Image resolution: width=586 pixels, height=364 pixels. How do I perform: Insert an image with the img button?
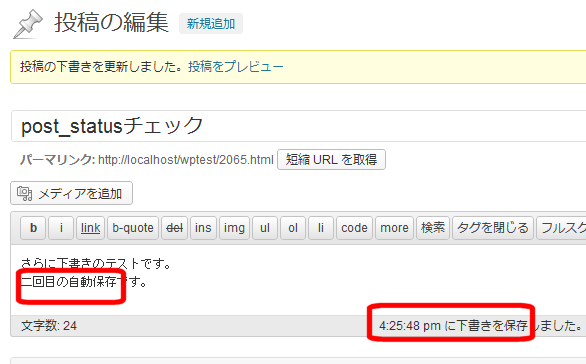[x=234, y=228]
